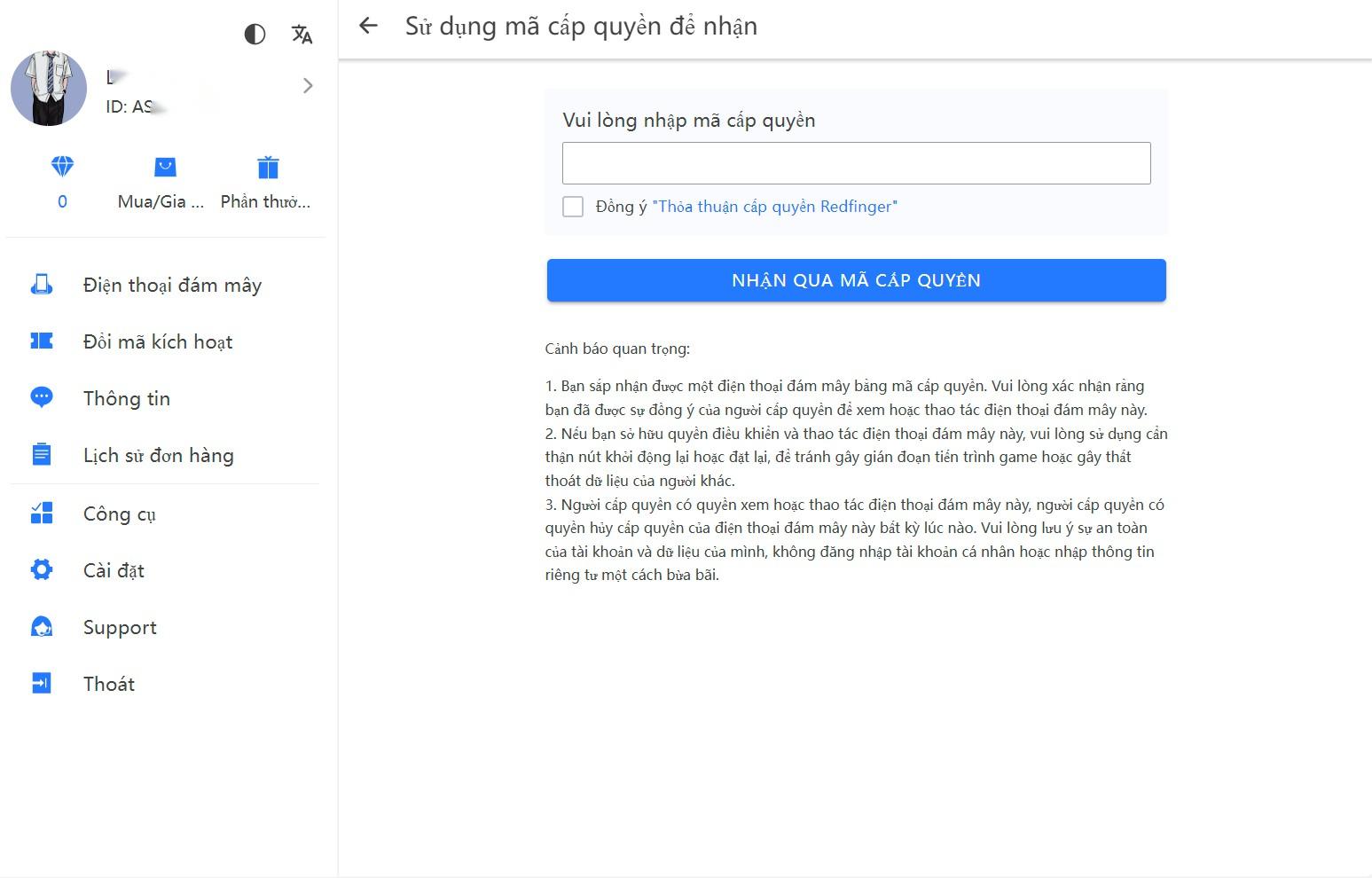Open the Phần thưởng gift icon
Viewport: 1372px width, 878px height.
click(268, 167)
